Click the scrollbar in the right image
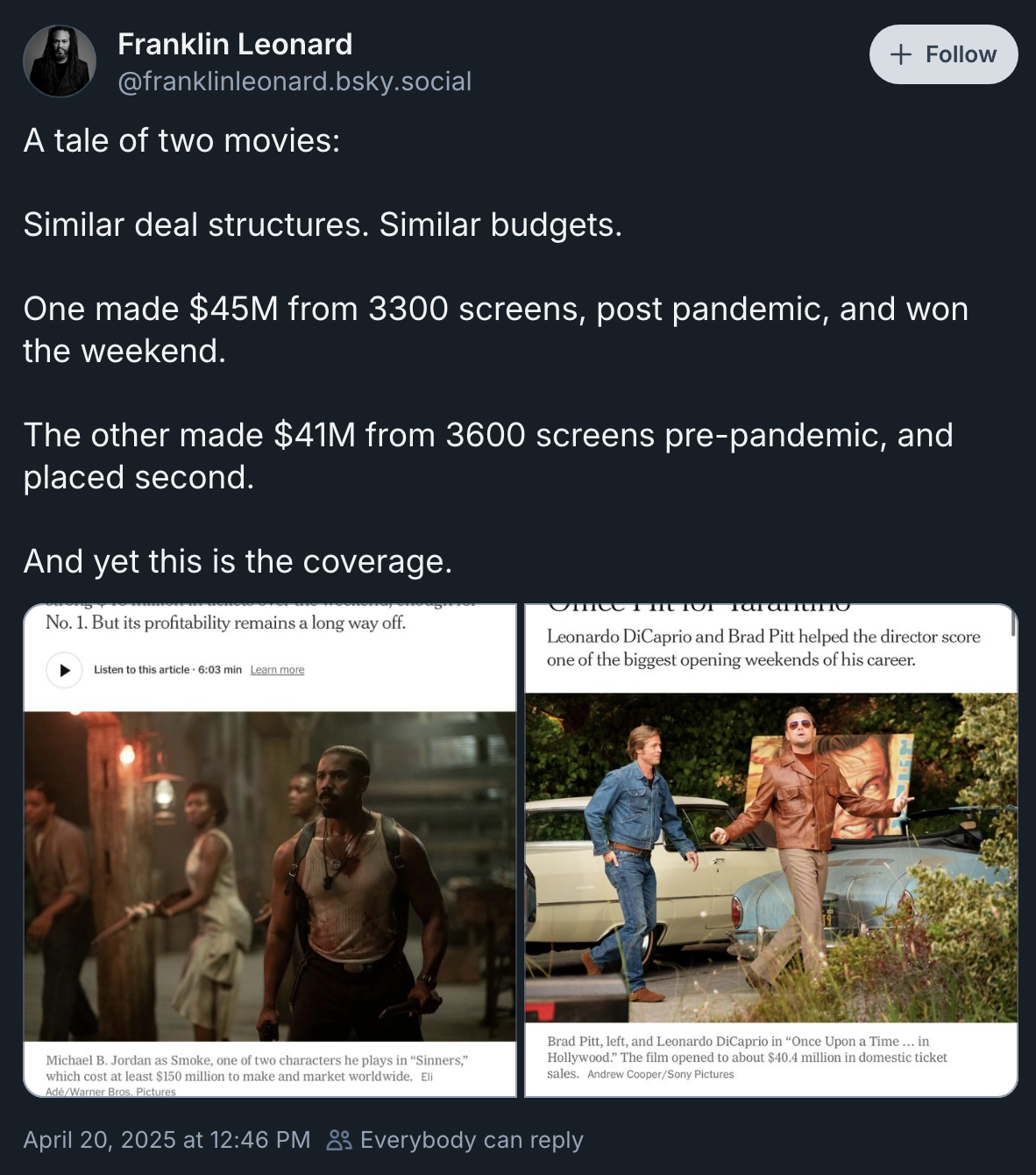This screenshot has width=1036, height=1175. 1013,623
